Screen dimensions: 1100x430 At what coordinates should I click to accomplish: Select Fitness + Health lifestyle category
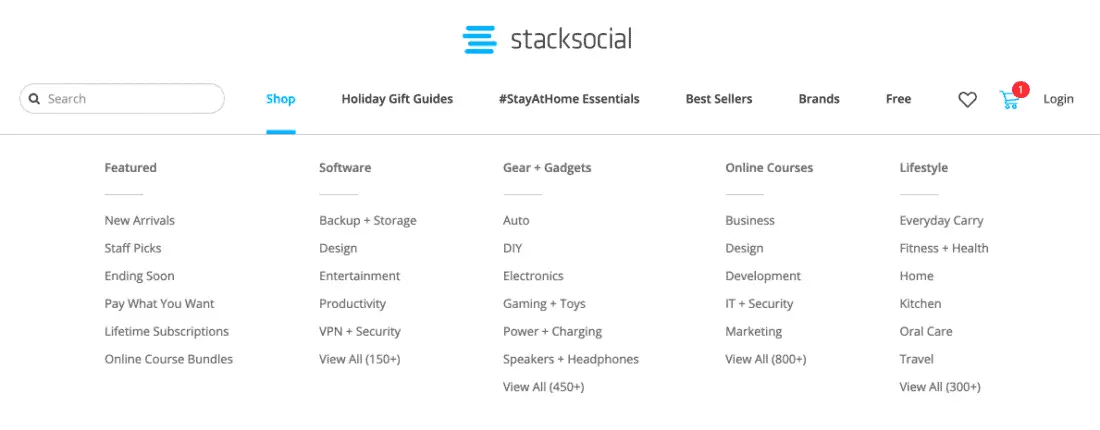point(944,248)
